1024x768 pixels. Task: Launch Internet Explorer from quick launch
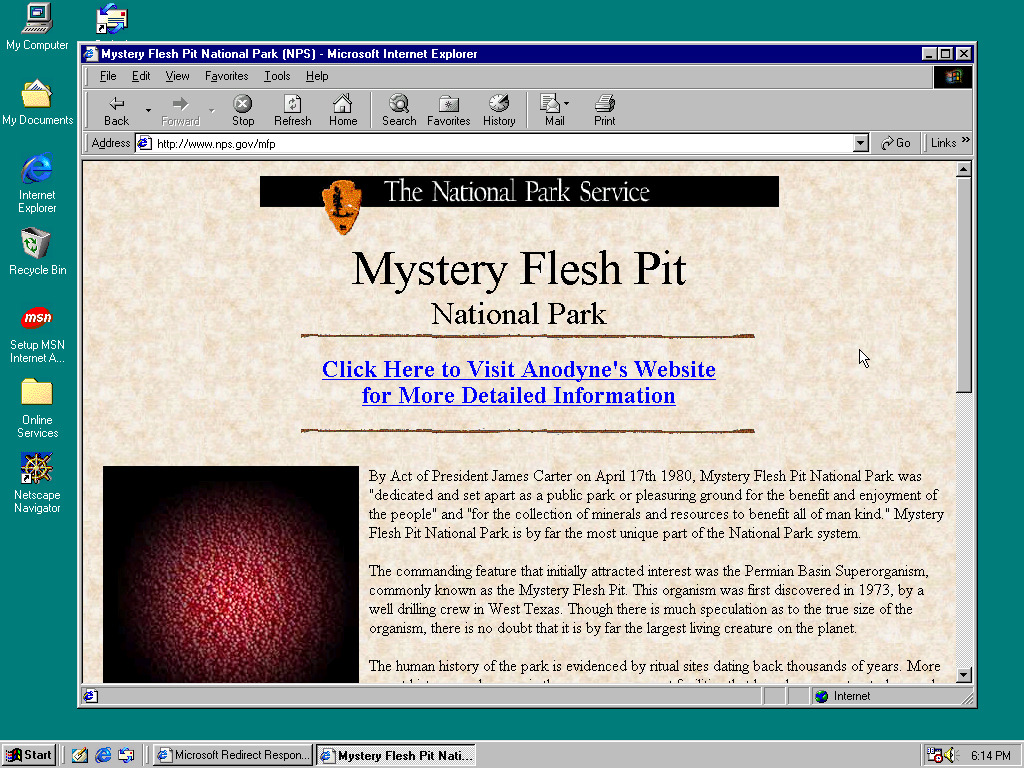coord(103,755)
